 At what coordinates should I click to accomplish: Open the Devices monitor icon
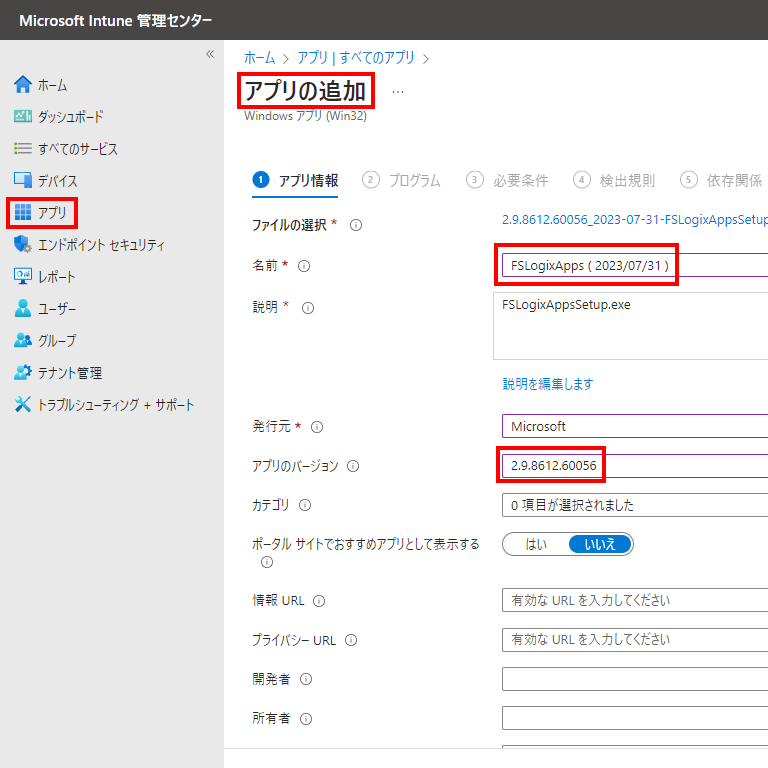pos(23,180)
